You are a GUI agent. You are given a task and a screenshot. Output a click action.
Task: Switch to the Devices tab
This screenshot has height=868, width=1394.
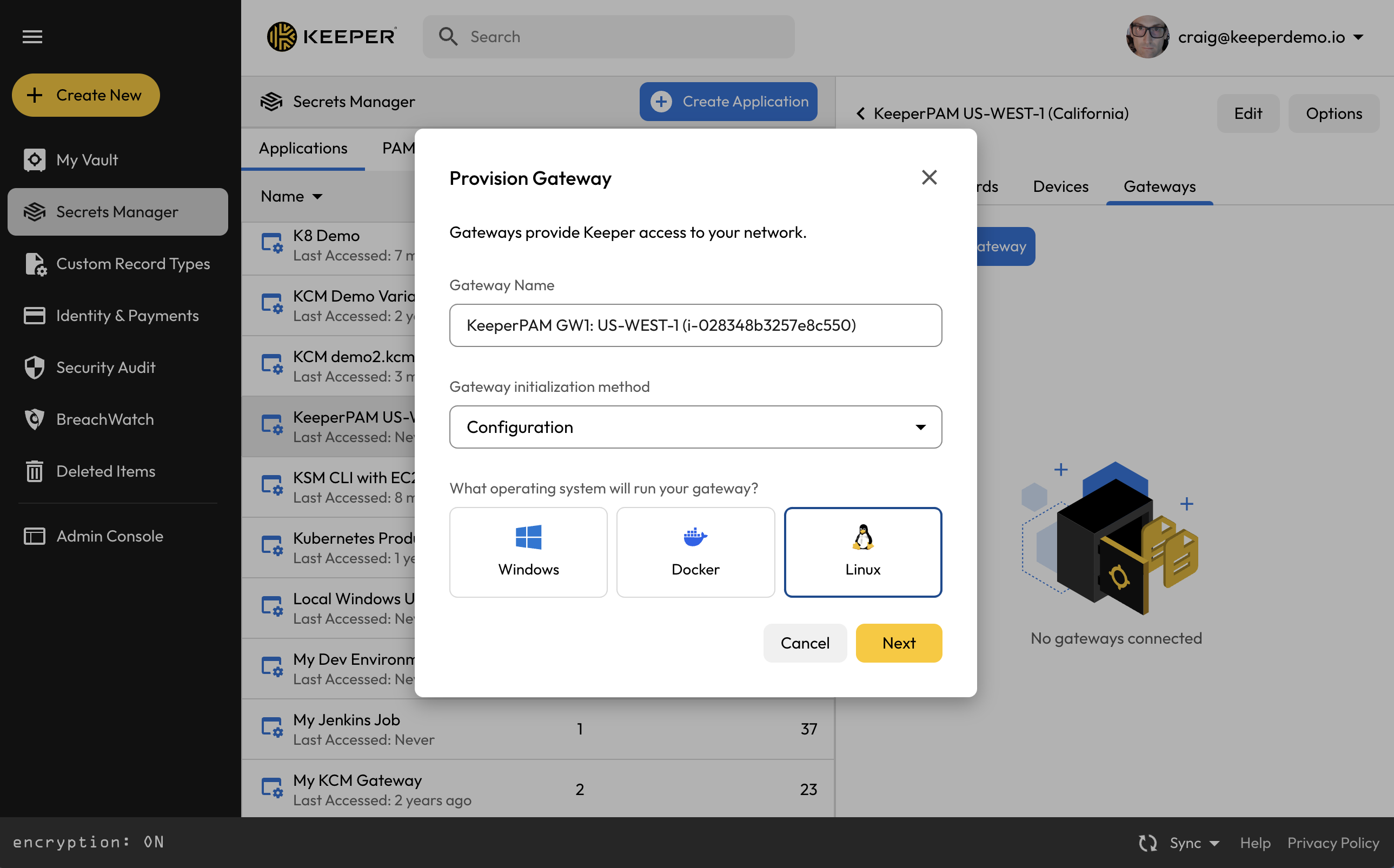(1060, 186)
